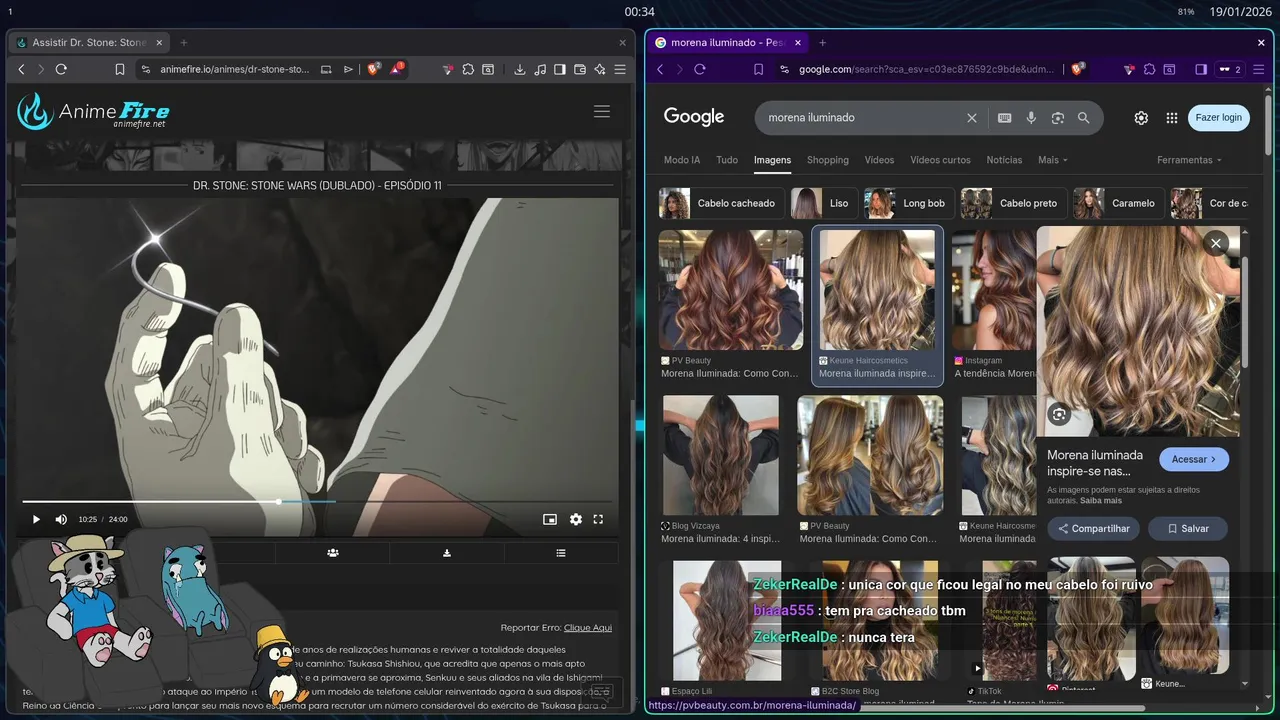Click the 'Salvar' button

[1187, 529]
